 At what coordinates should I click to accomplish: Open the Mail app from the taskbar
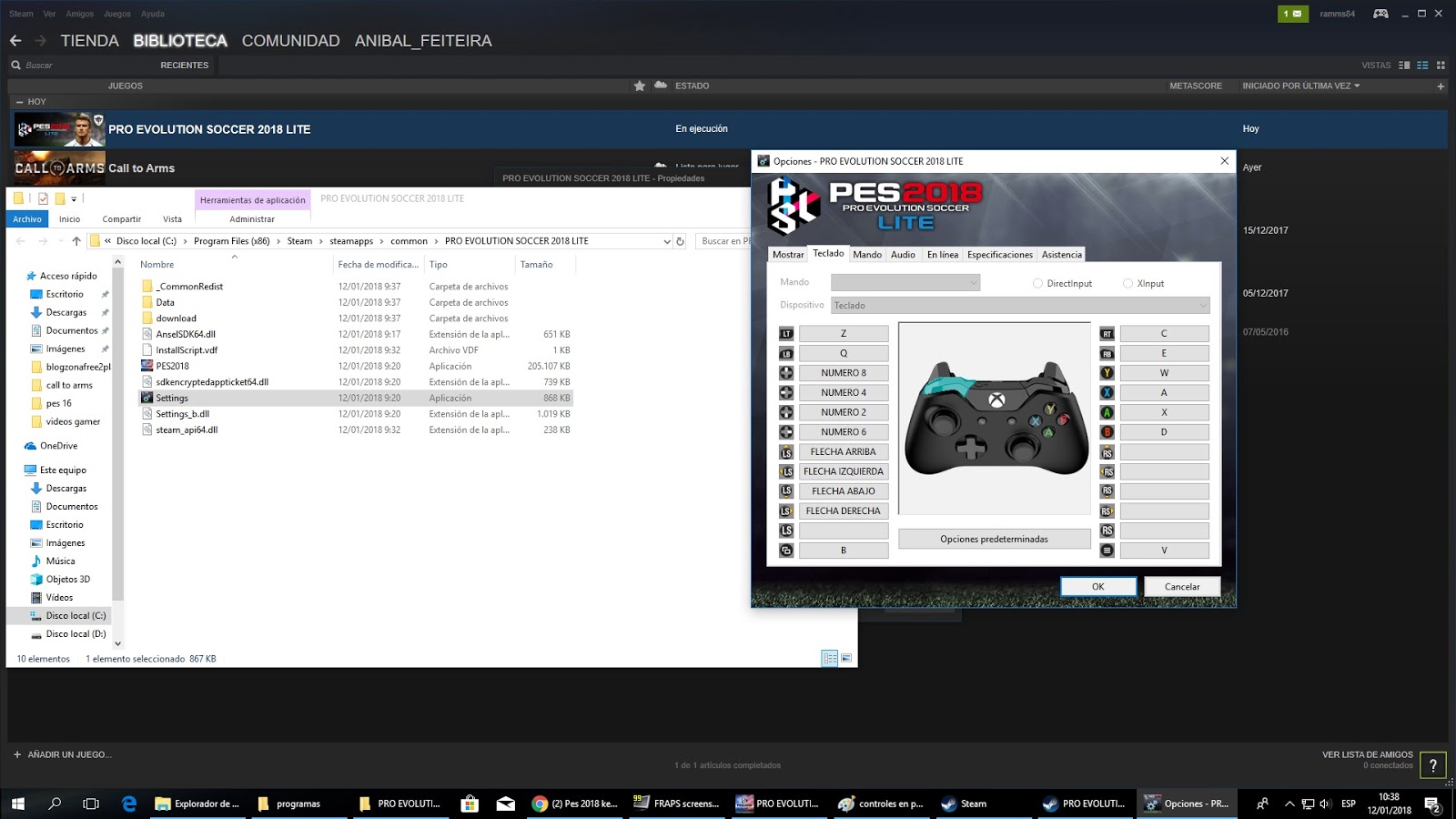(506, 804)
